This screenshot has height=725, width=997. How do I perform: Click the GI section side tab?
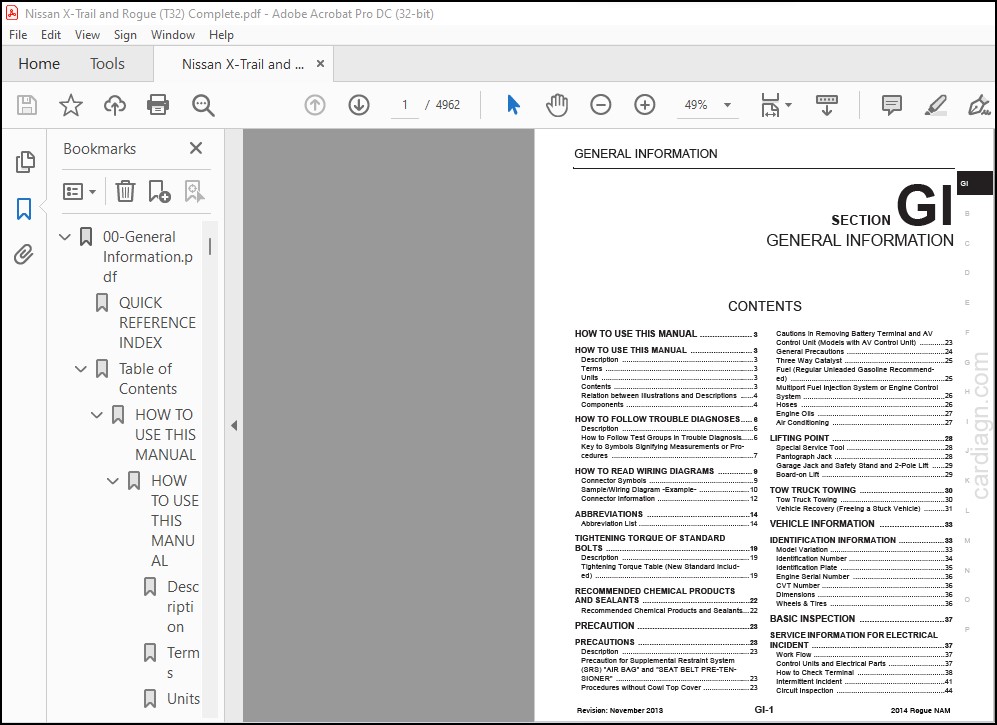974,183
